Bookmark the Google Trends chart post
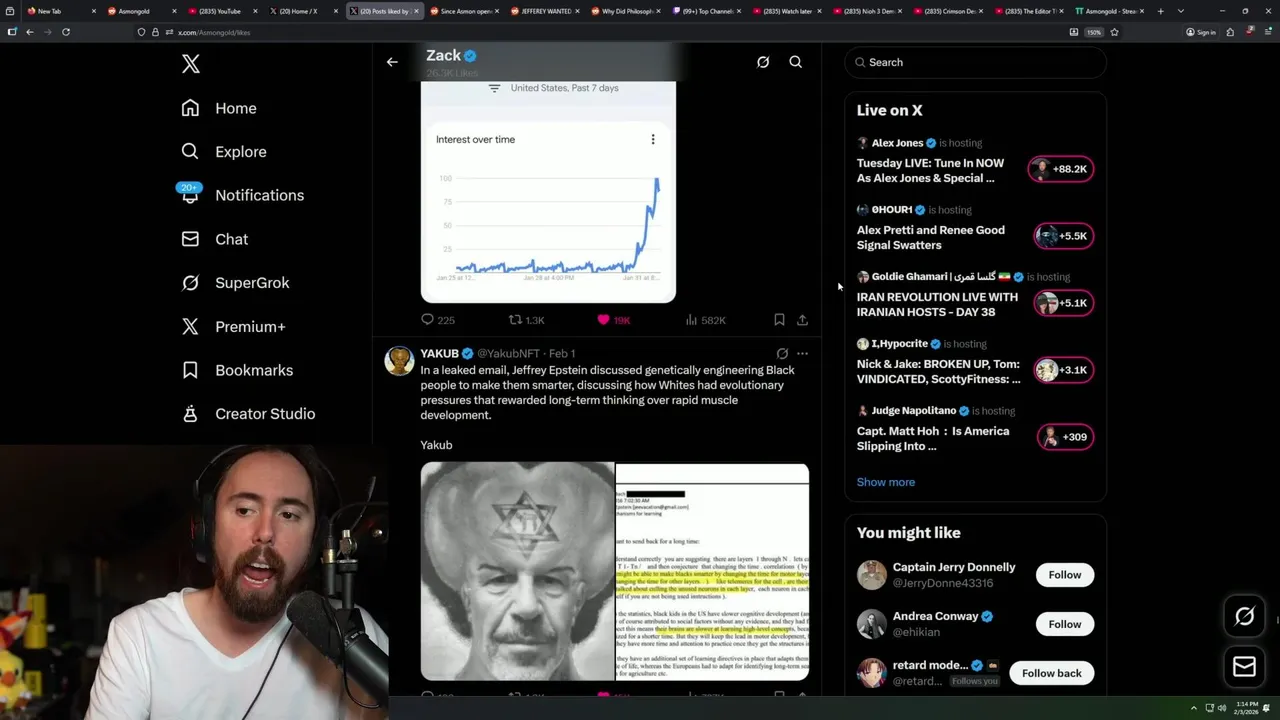The width and height of the screenshot is (1280, 720). pyautogui.click(x=779, y=320)
